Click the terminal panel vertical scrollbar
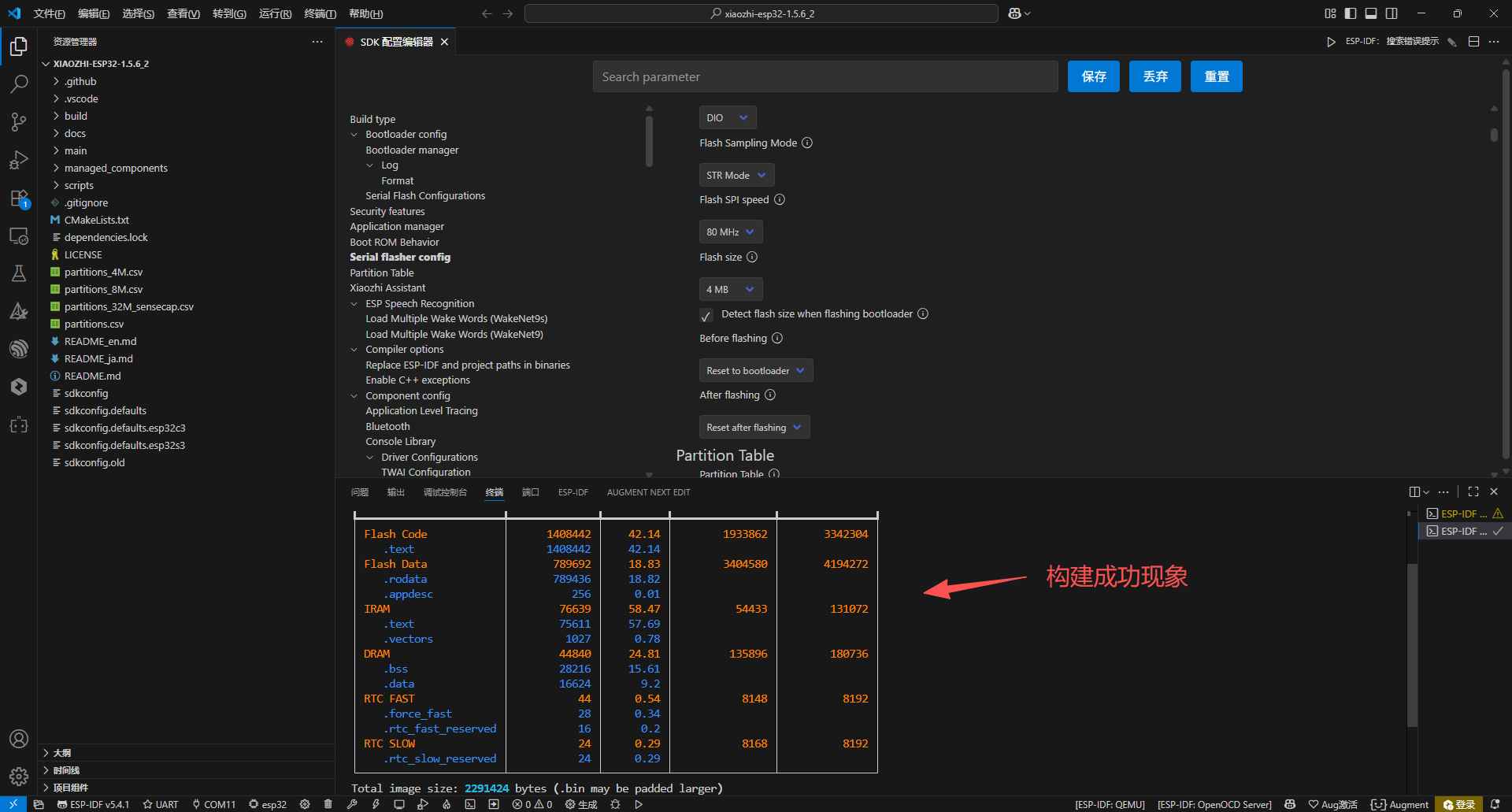 [1412, 645]
